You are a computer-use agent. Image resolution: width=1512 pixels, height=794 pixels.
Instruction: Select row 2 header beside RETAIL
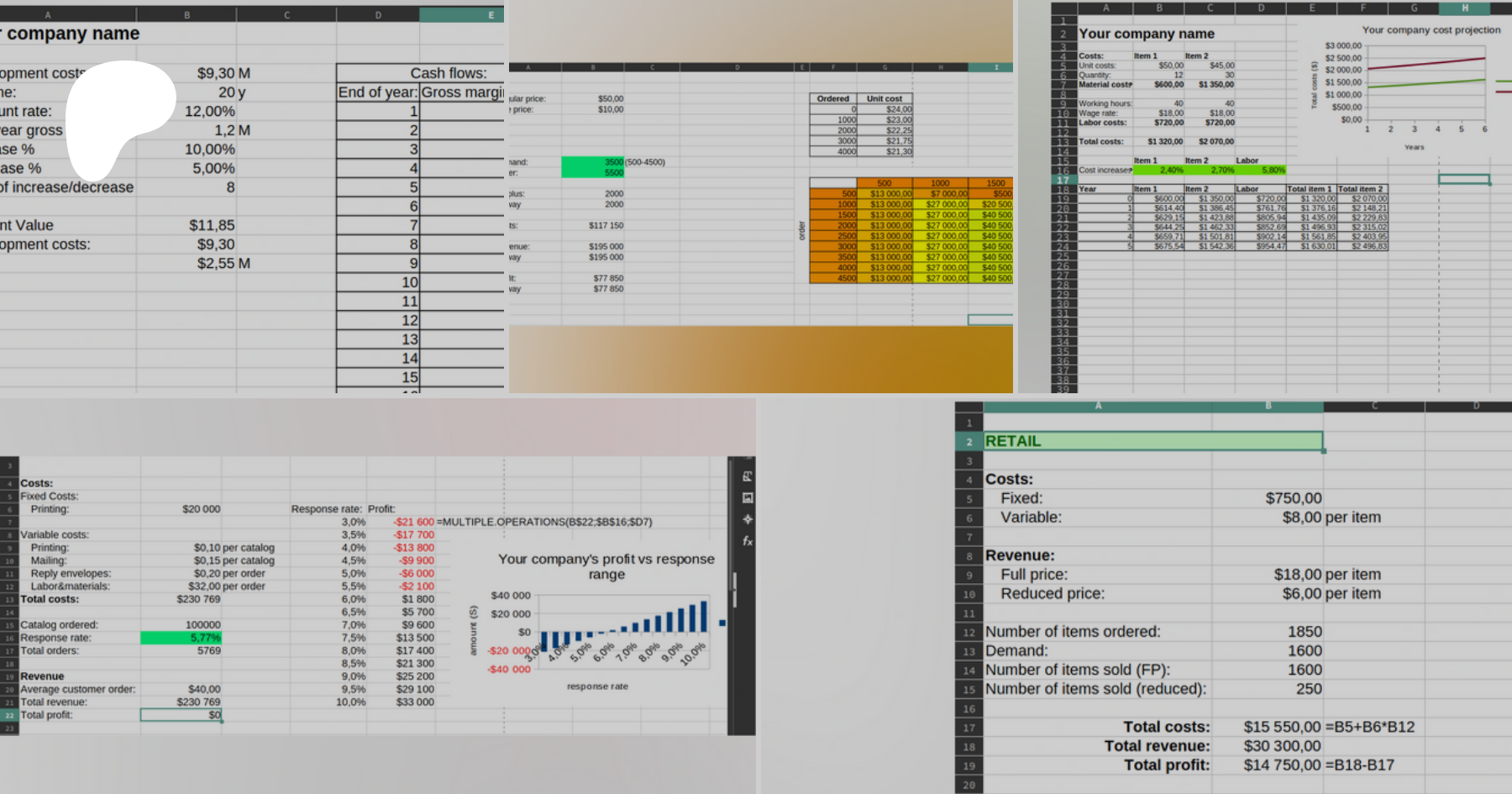pyautogui.click(x=969, y=442)
